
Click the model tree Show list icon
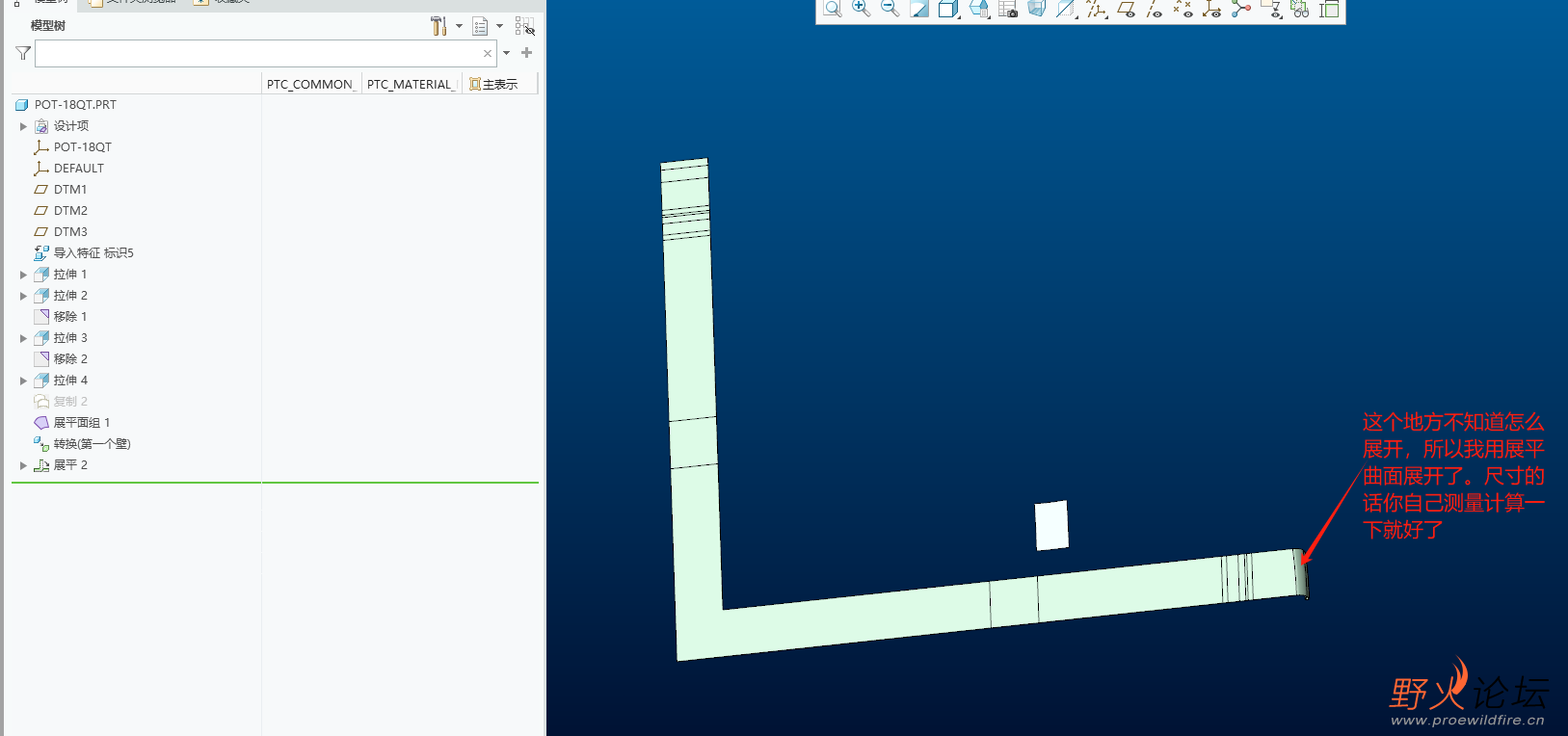480,26
